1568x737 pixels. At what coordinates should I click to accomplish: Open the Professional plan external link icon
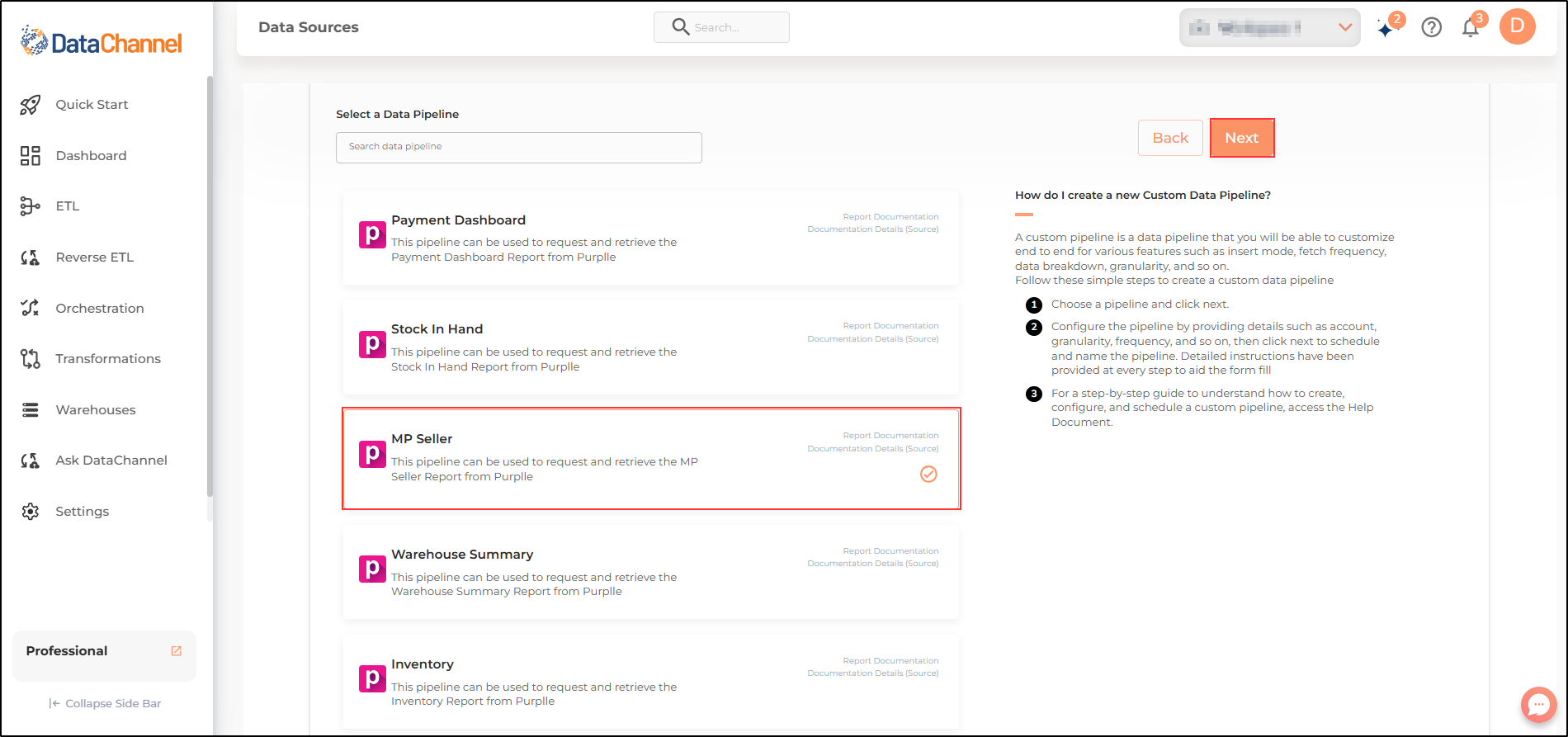(176, 651)
